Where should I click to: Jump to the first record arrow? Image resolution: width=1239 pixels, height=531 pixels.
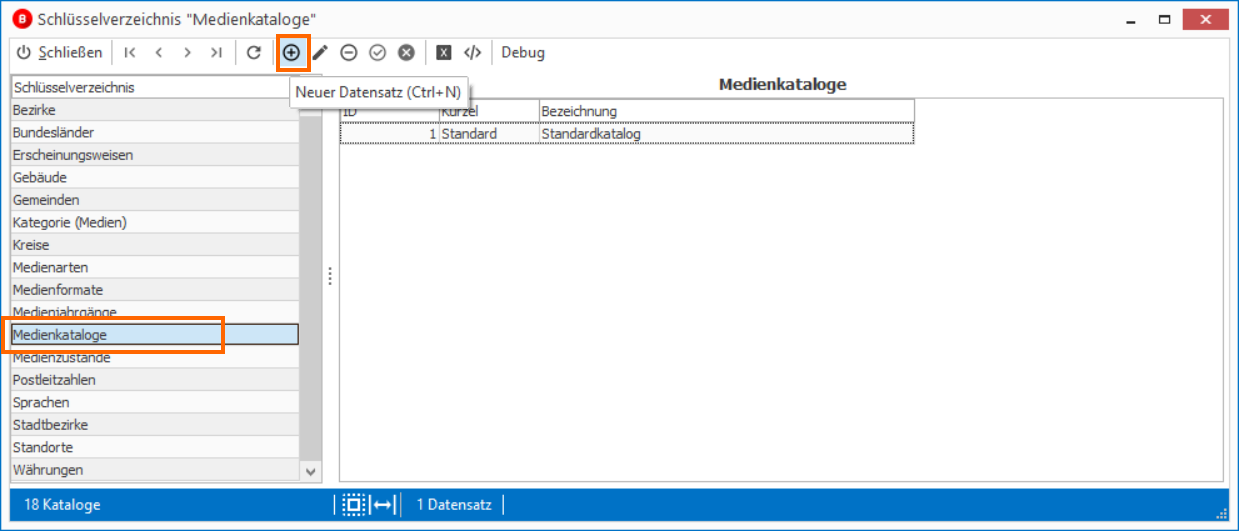[x=130, y=52]
